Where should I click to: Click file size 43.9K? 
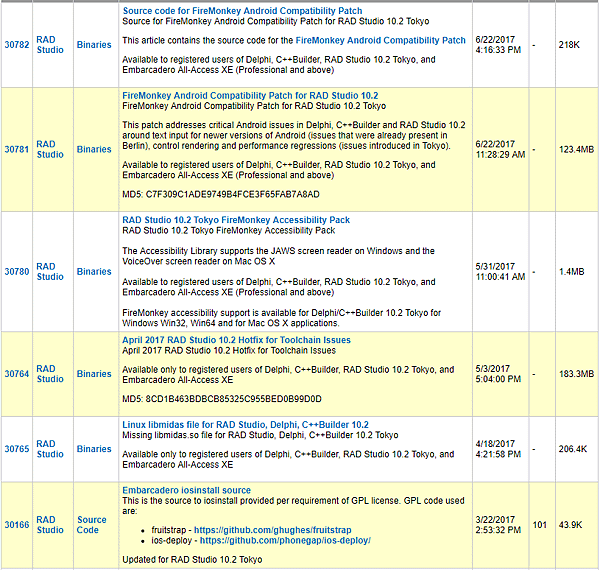click(x=571, y=525)
